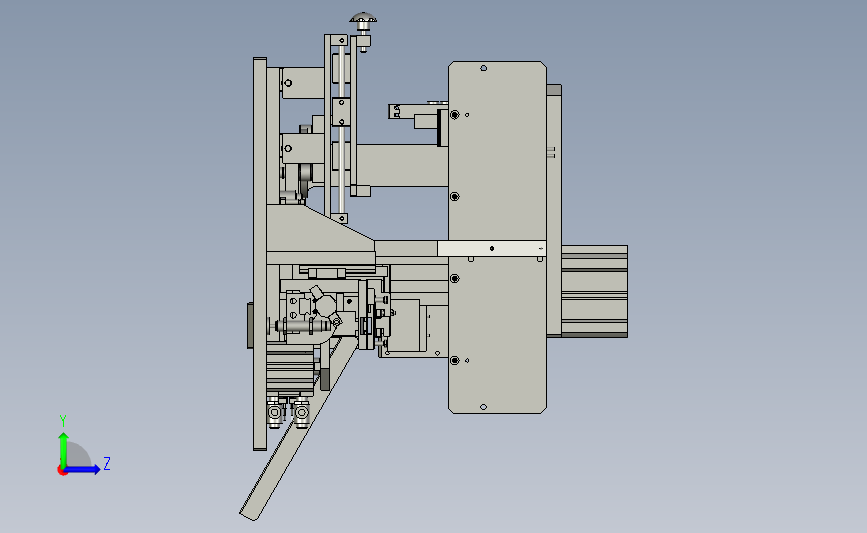Select the mushroom-head button at top of model
Image resolution: width=867 pixels, height=533 pixels.
[363, 18]
